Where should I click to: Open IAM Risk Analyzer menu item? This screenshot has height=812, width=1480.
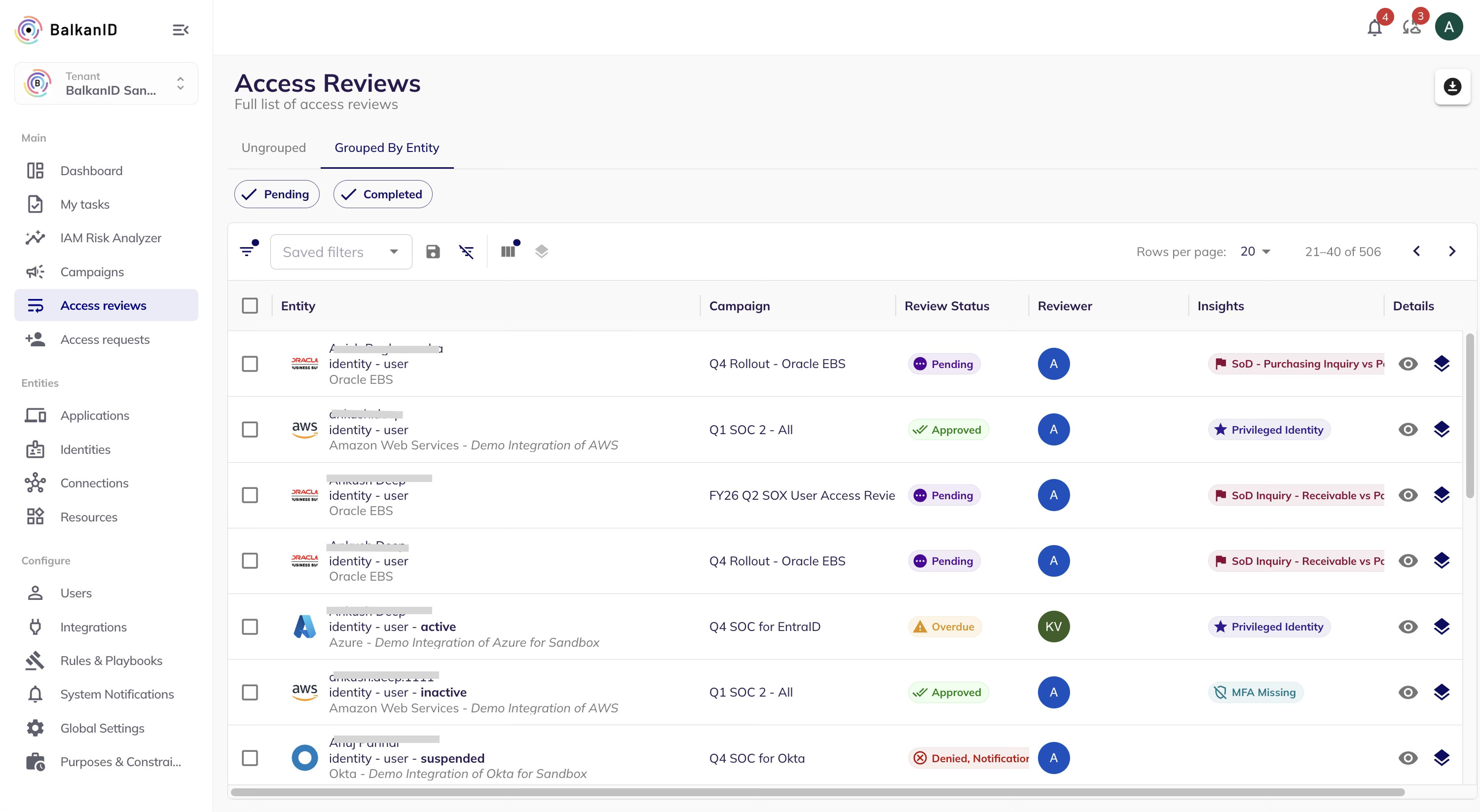111,238
